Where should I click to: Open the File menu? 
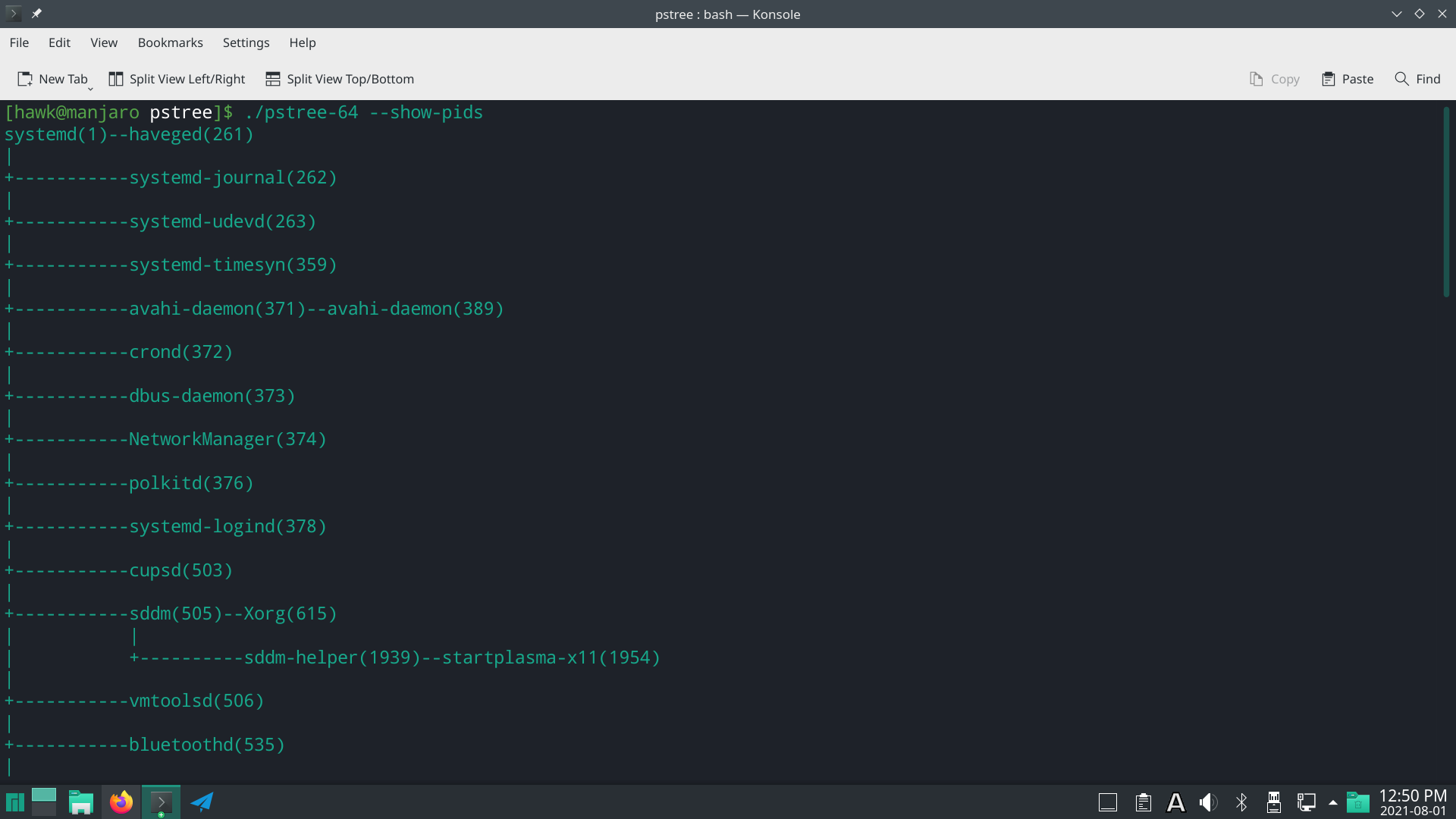click(19, 42)
